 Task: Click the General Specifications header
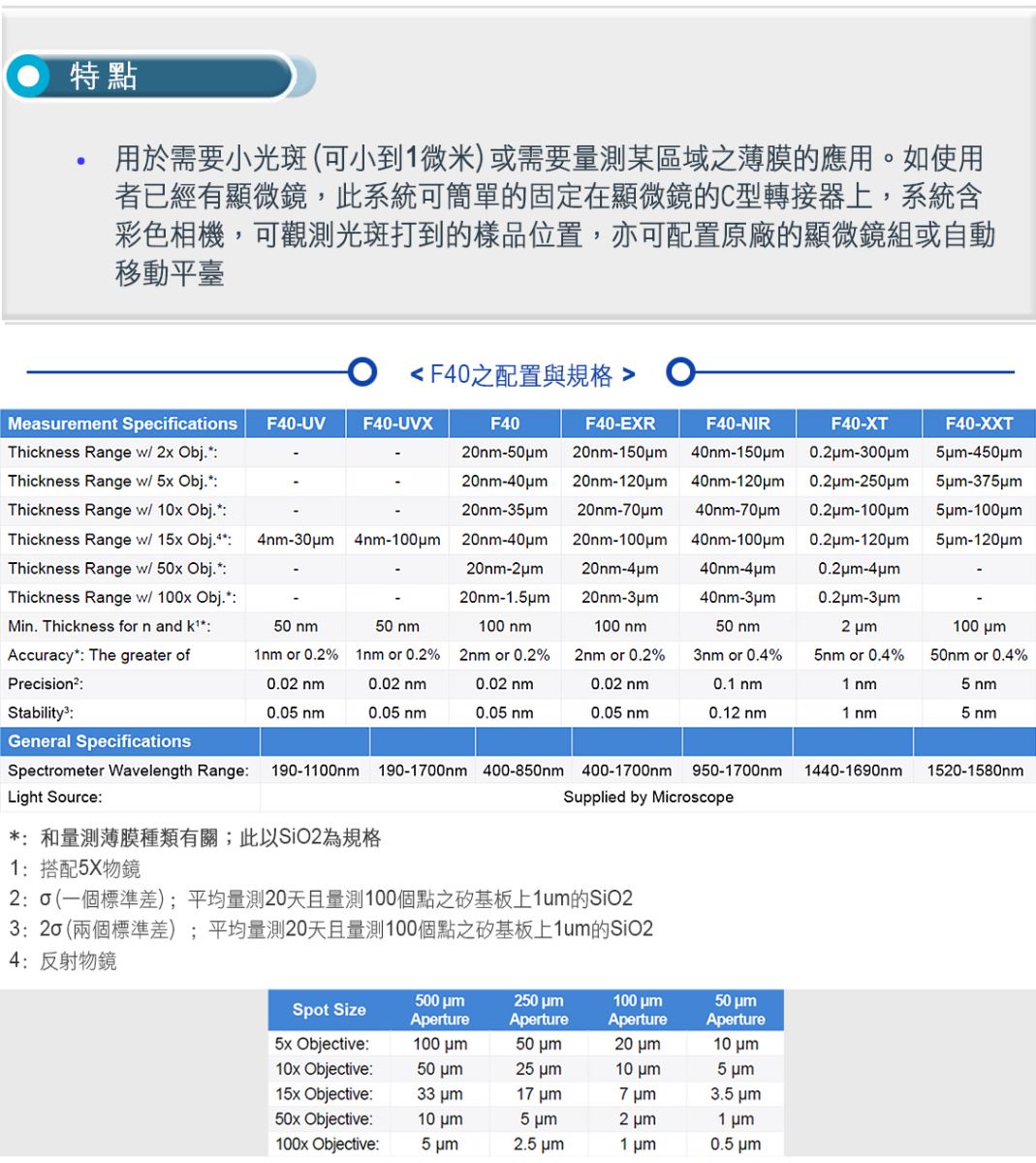(x=100, y=741)
